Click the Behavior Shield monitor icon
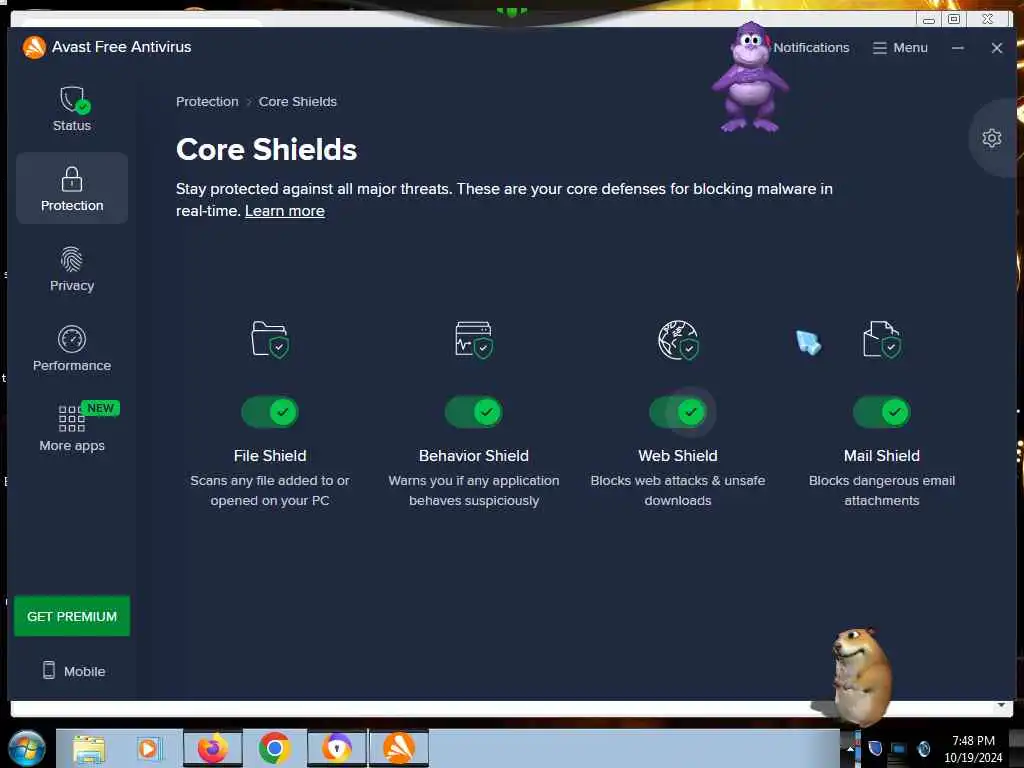Image resolution: width=1024 pixels, height=768 pixels. [x=473, y=339]
